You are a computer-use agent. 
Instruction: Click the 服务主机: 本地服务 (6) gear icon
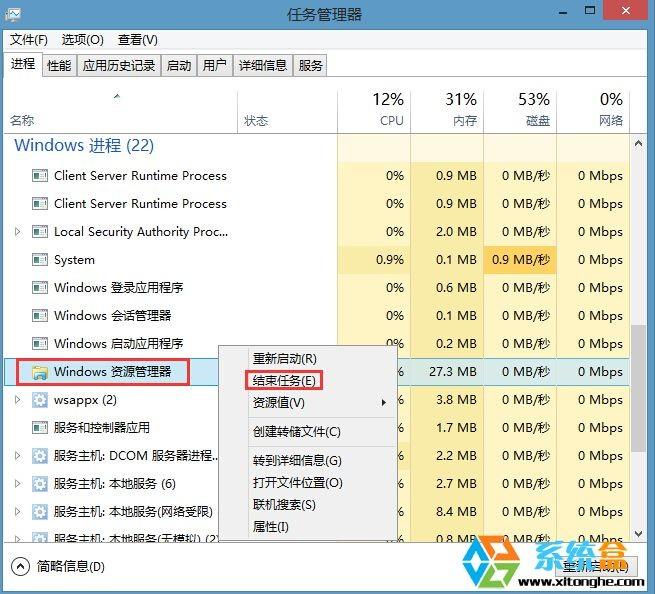(40, 484)
